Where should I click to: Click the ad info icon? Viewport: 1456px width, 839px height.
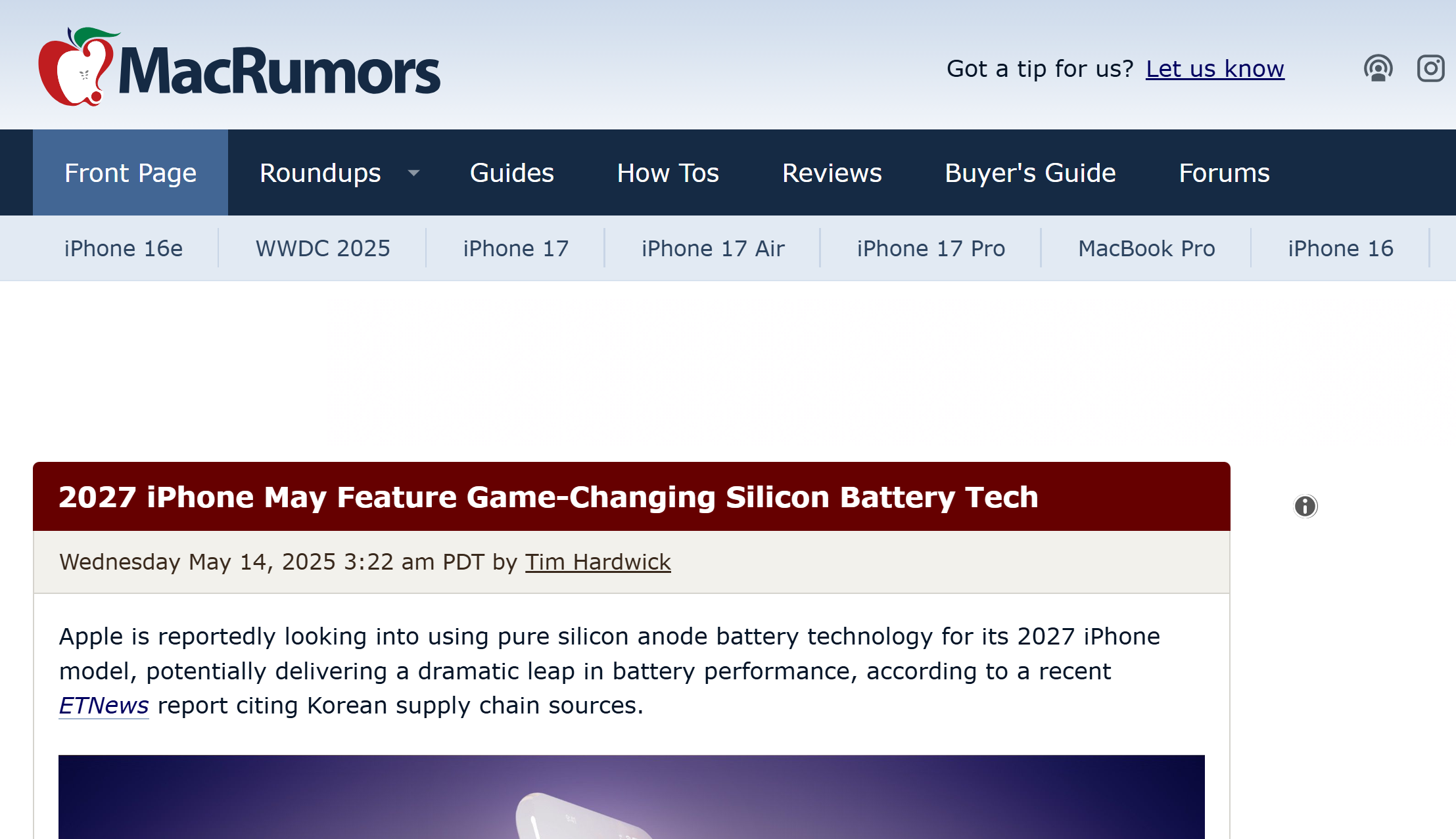(x=1305, y=506)
